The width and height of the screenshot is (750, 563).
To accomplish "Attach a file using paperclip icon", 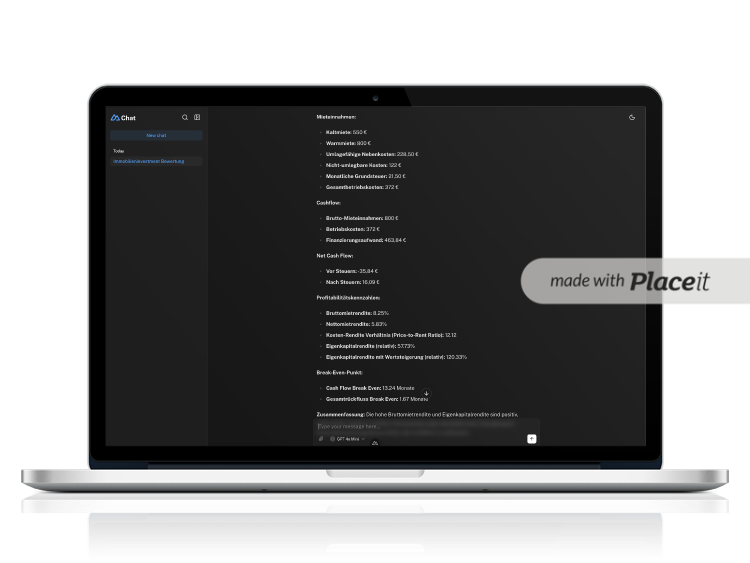I will [x=321, y=438].
